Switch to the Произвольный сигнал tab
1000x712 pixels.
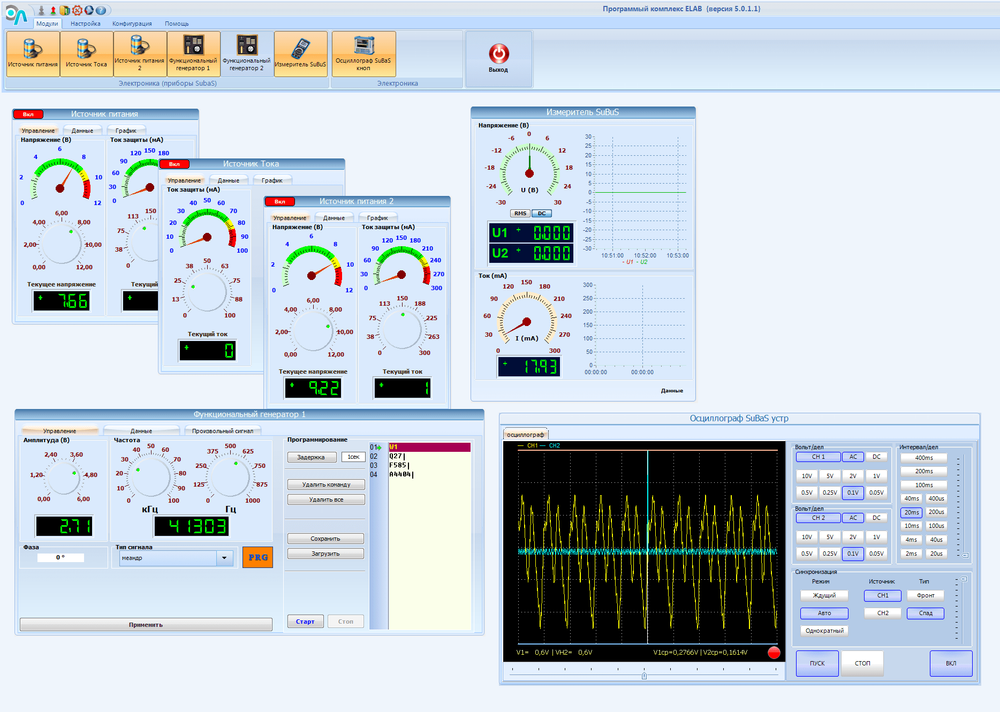[220, 430]
